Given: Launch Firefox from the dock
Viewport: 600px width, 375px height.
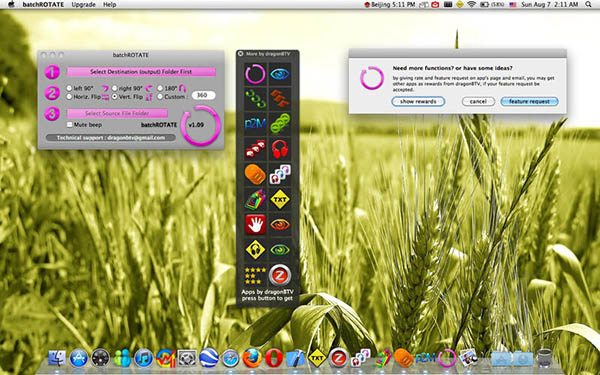Looking at the screenshot, I should pyautogui.click(x=252, y=359).
